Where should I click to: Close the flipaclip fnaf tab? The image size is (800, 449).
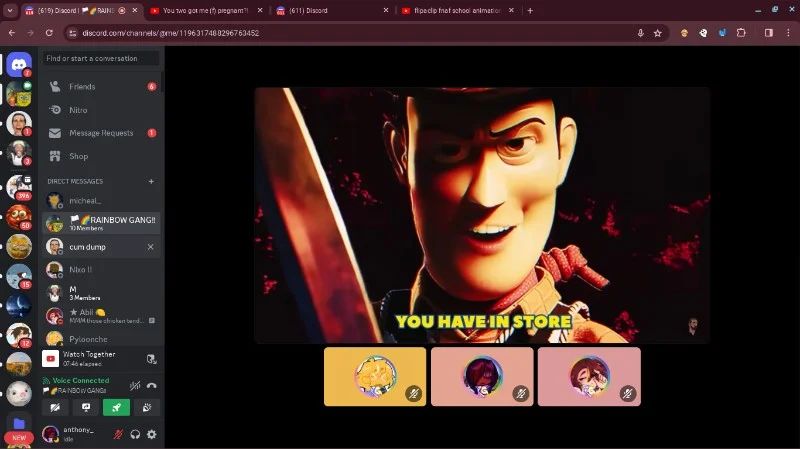511,10
